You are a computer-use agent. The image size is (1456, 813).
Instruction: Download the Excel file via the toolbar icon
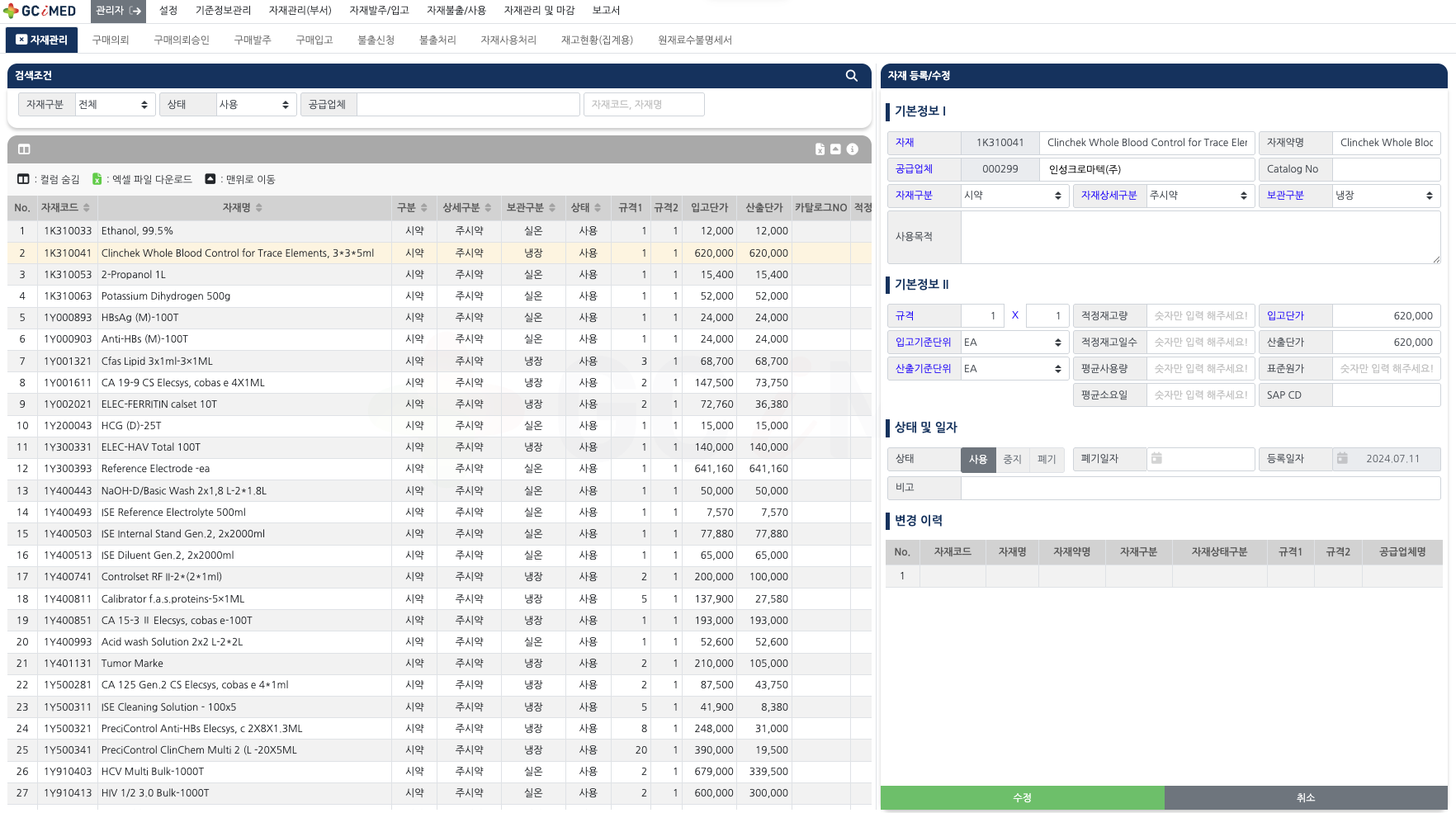coord(820,149)
